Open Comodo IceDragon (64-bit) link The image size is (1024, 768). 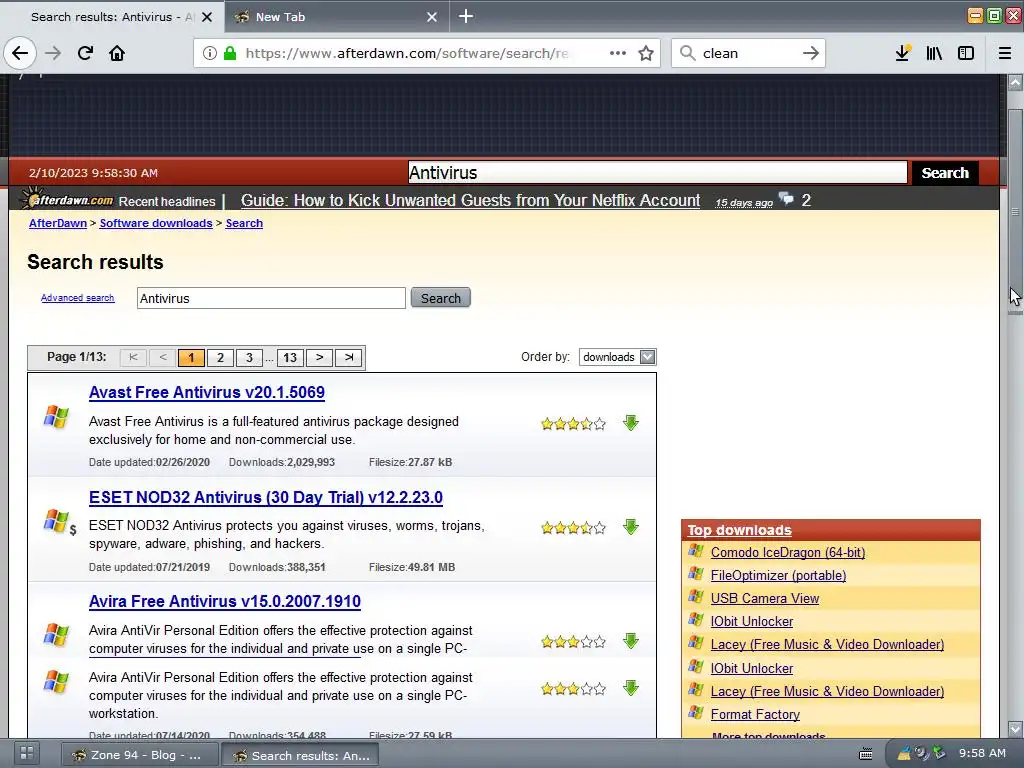788,552
